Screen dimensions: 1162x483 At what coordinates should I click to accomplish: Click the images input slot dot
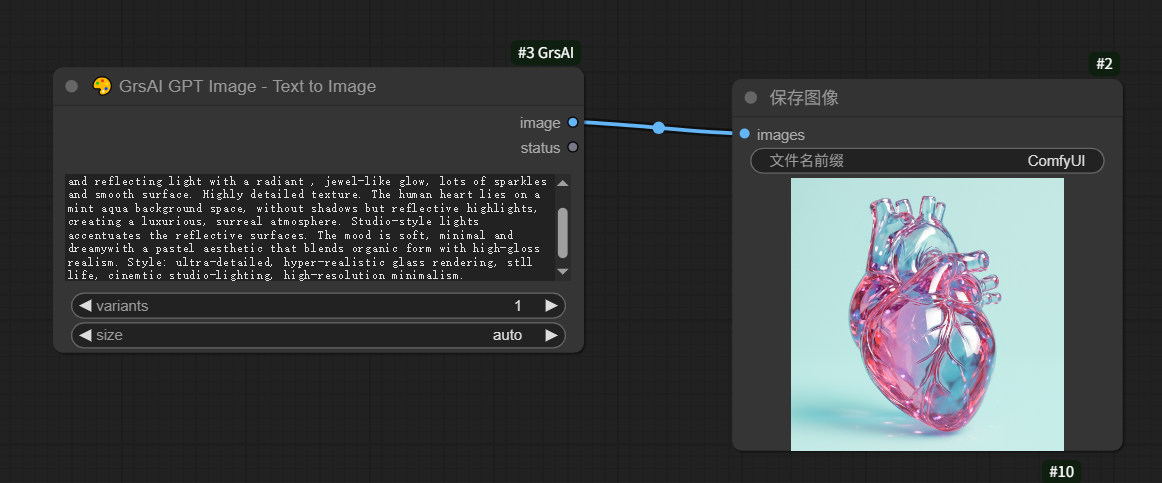click(744, 134)
